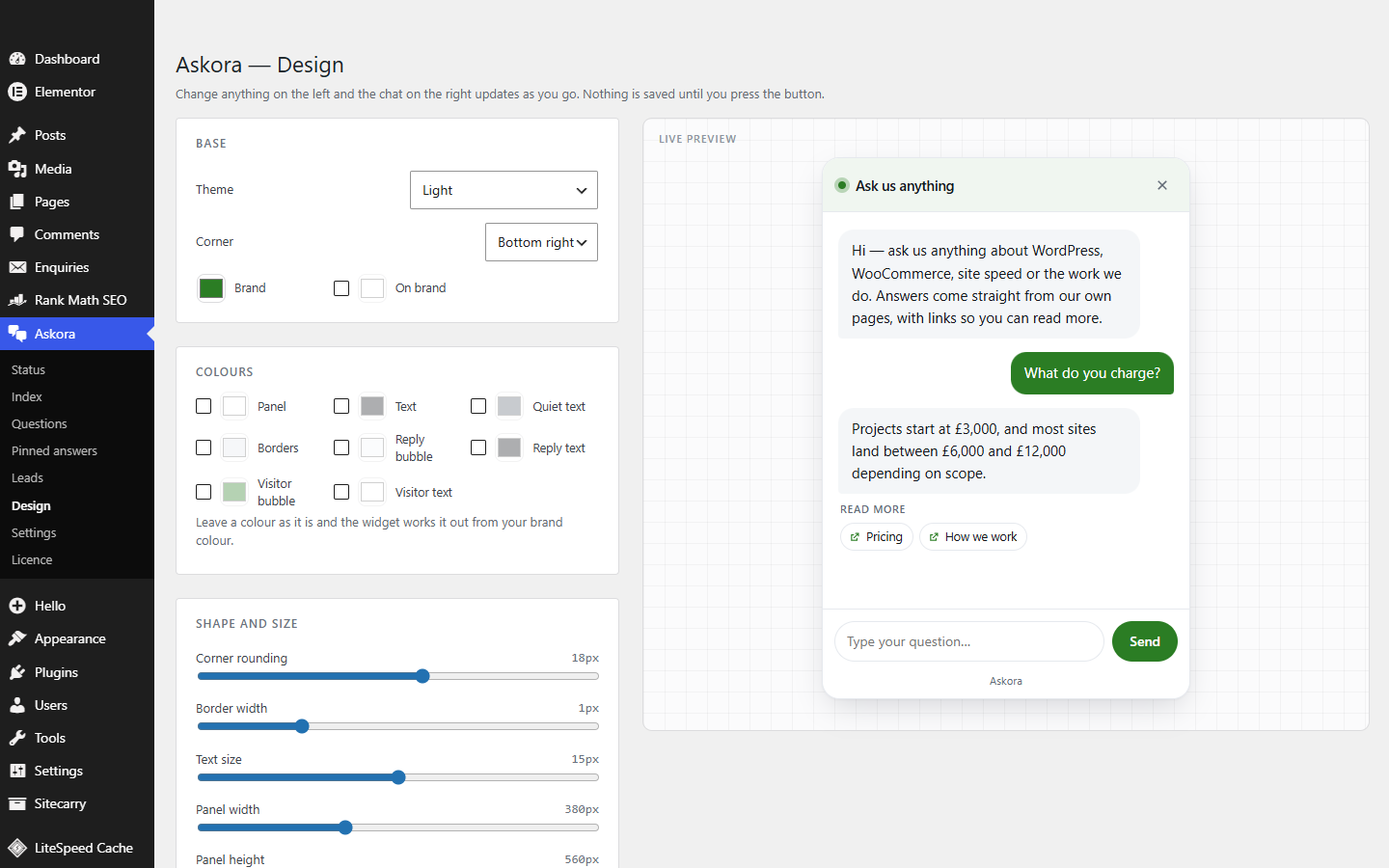
Task: Click the green Brand colour swatch
Action: pos(211,288)
